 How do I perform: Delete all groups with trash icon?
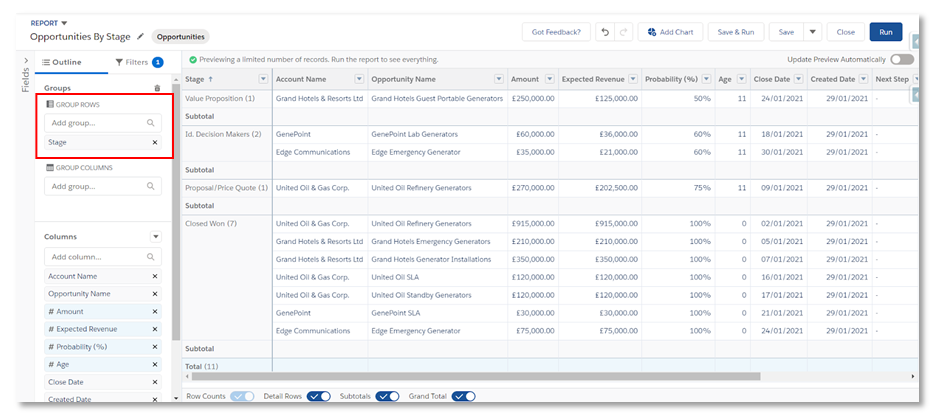click(x=158, y=88)
